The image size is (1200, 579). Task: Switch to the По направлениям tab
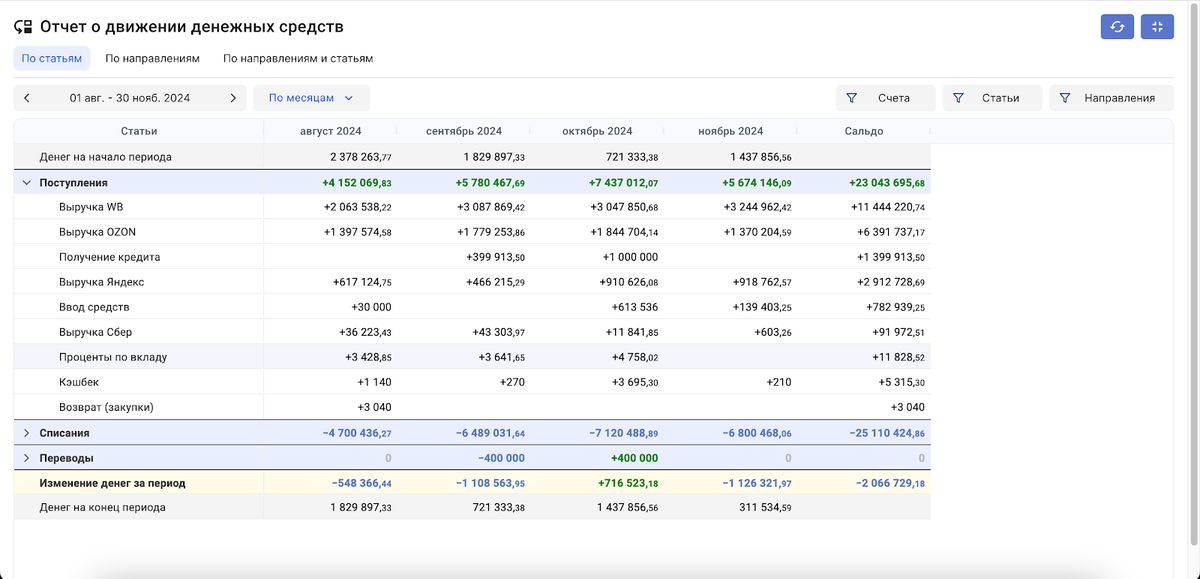pos(152,58)
